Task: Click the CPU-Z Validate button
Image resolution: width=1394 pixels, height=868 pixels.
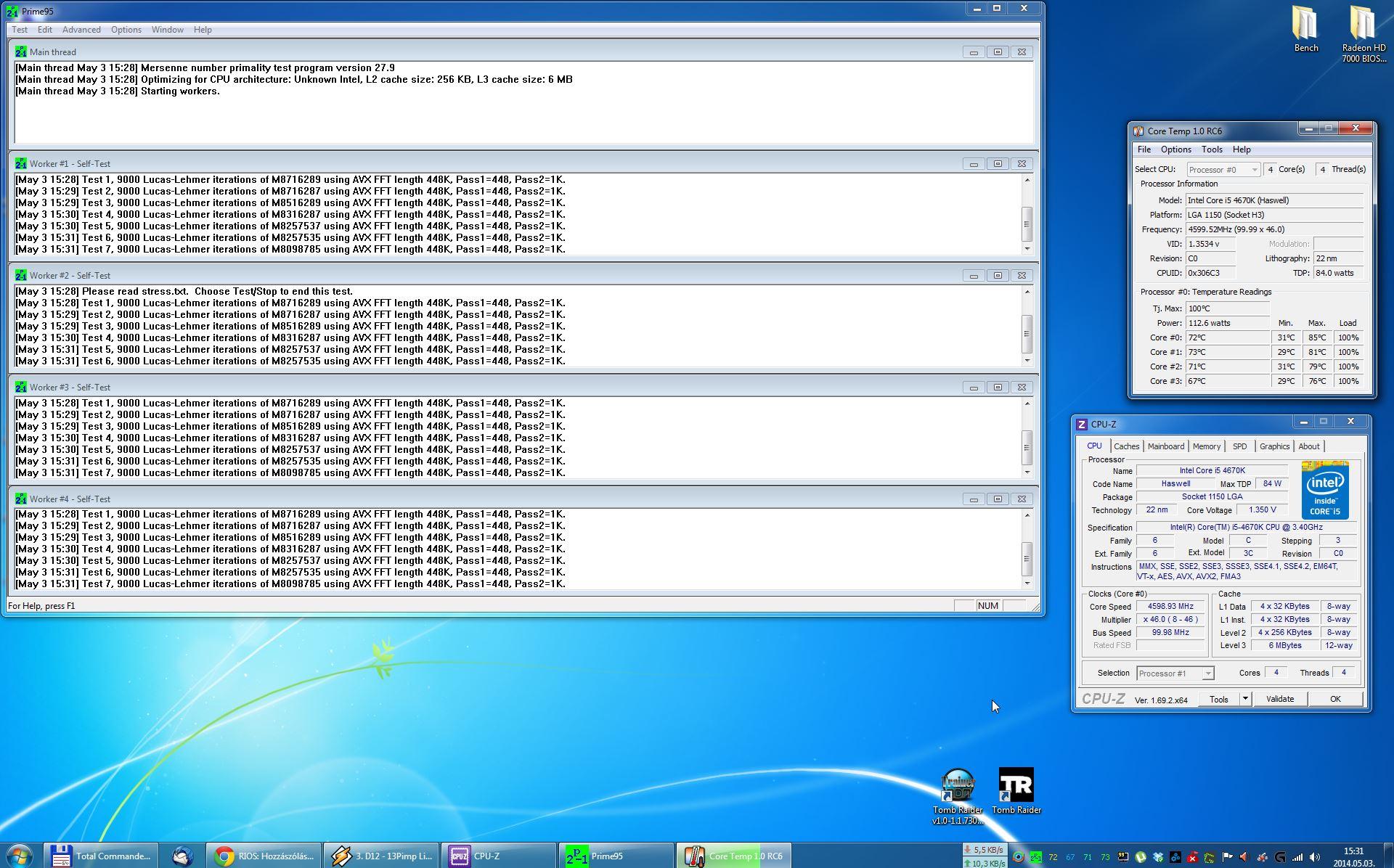Action: tap(1279, 699)
